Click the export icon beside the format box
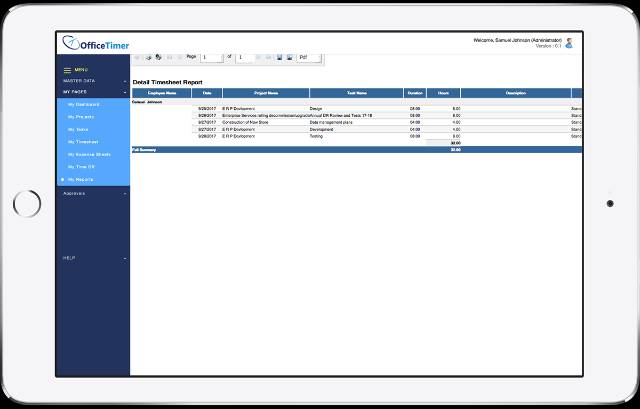The width and height of the screenshot is (640, 409). [x=289, y=57]
